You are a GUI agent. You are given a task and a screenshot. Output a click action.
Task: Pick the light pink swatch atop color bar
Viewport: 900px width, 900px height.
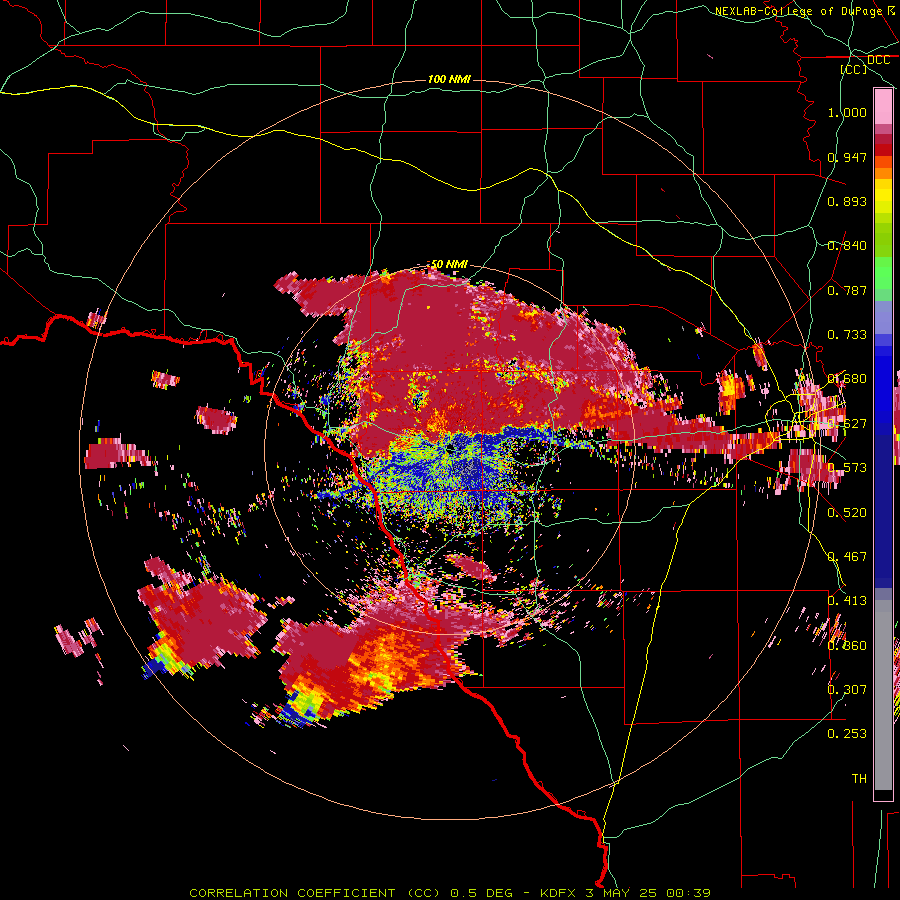(883, 106)
